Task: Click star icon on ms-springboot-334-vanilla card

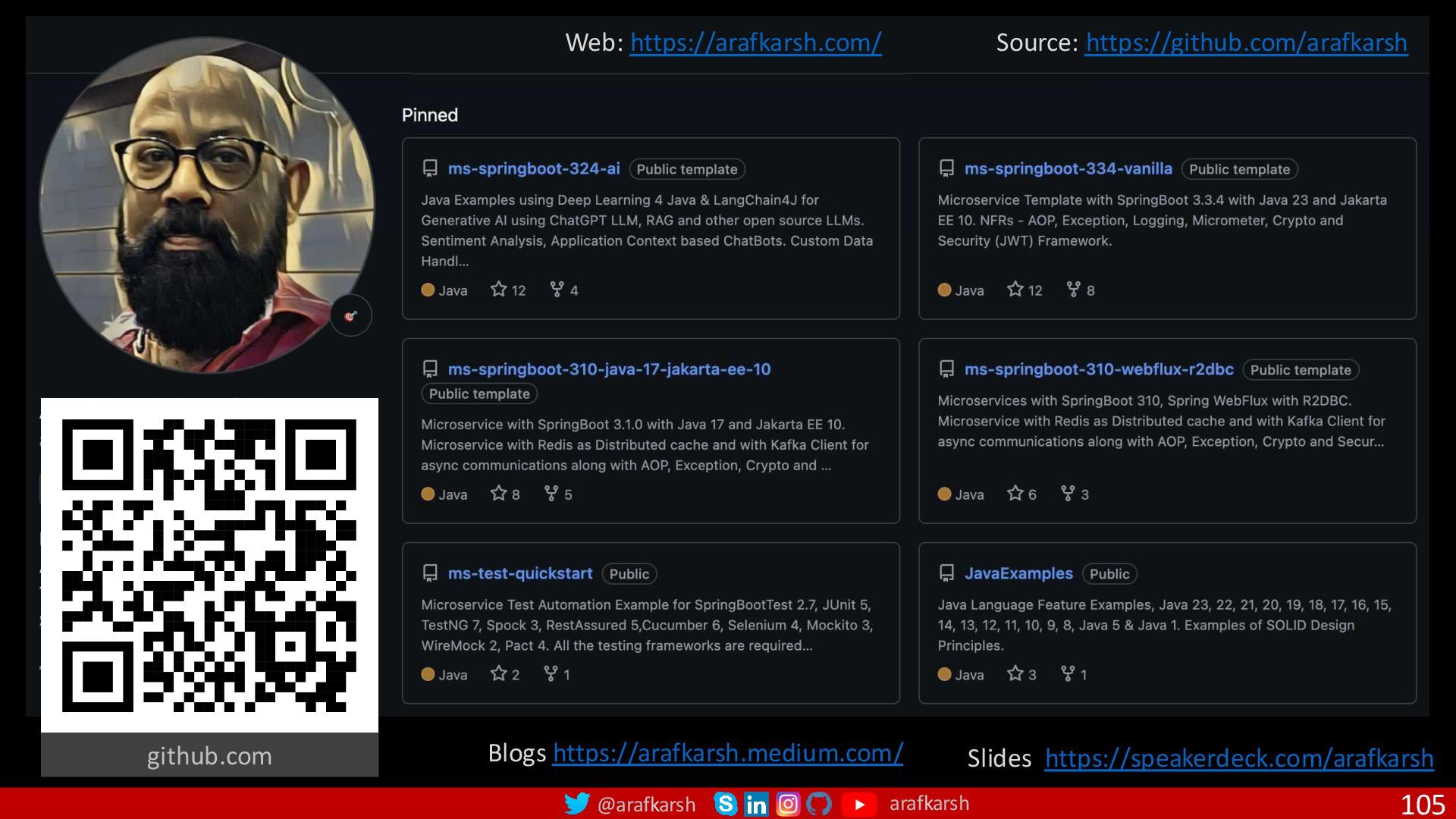Action: (1015, 289)
